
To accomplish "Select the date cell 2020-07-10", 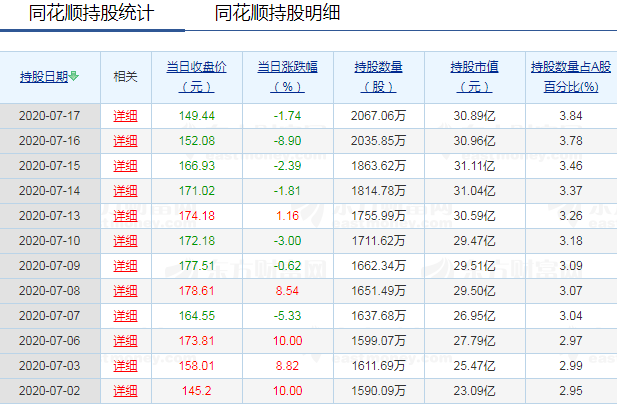I will [50, 241].
